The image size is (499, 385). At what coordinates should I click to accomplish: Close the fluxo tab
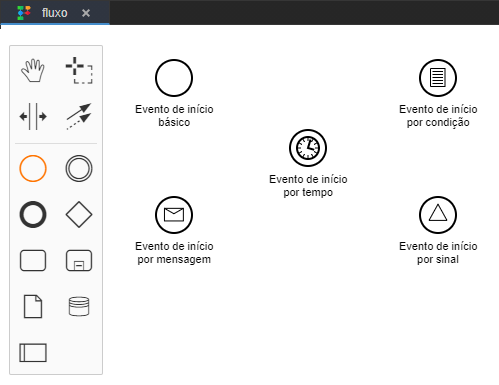[x=86, y=13]
